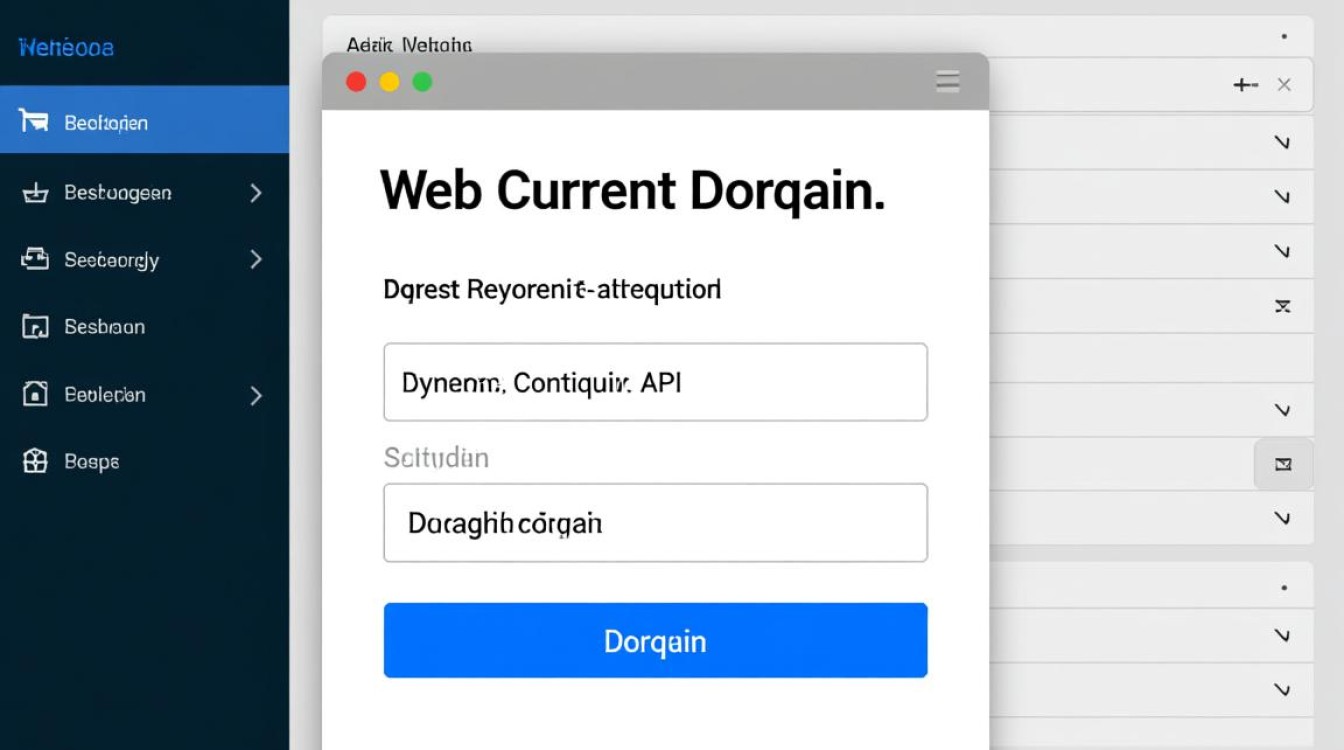This screenshot has width=1344, height=750.
Task: Click the envelope icon in the right panel
Action: point(1283,464)
